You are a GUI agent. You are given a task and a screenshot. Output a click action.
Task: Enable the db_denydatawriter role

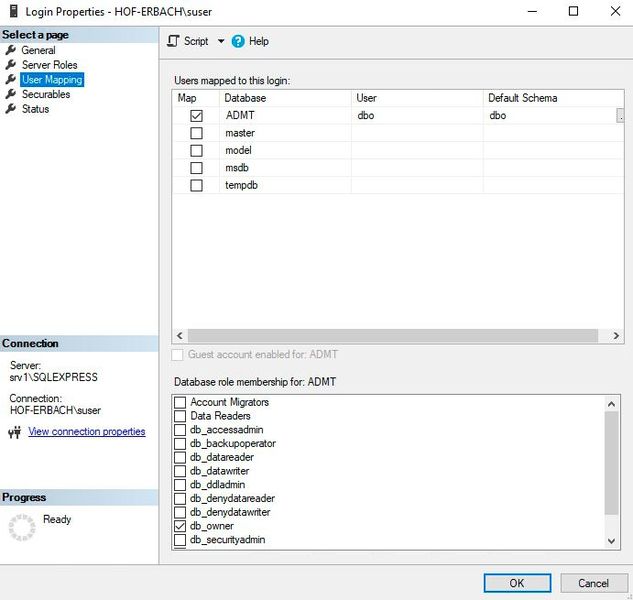point(180,512)
